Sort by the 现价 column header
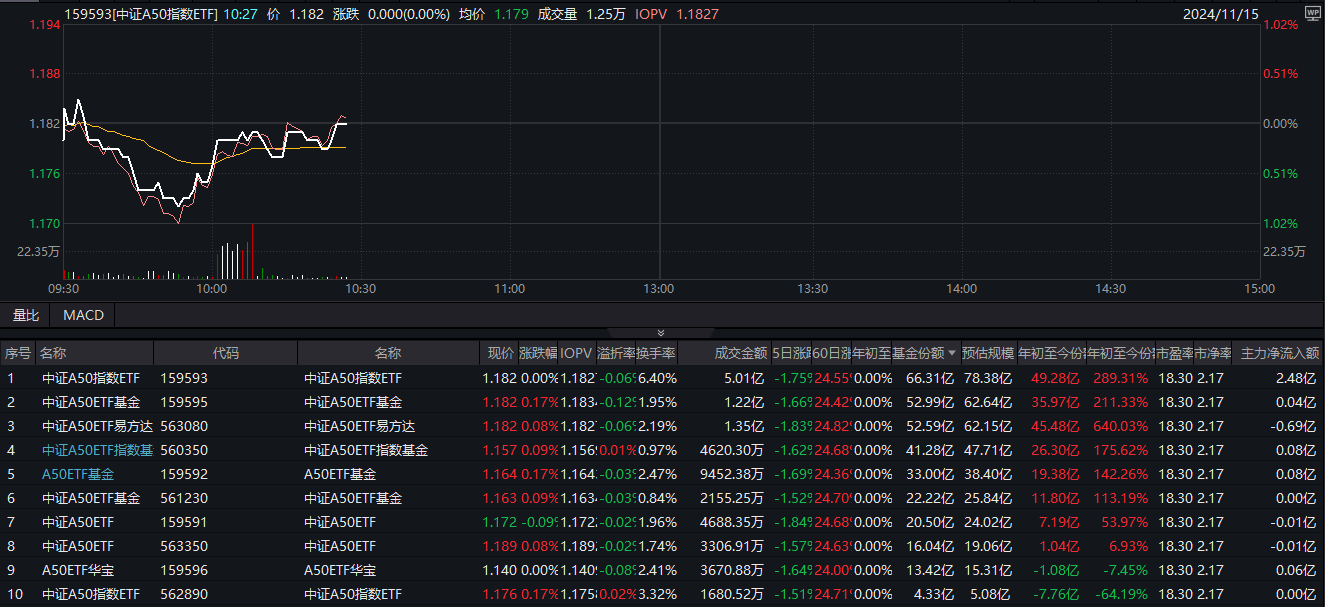This screenshot has width=1325, height=607. pos(500,353)
